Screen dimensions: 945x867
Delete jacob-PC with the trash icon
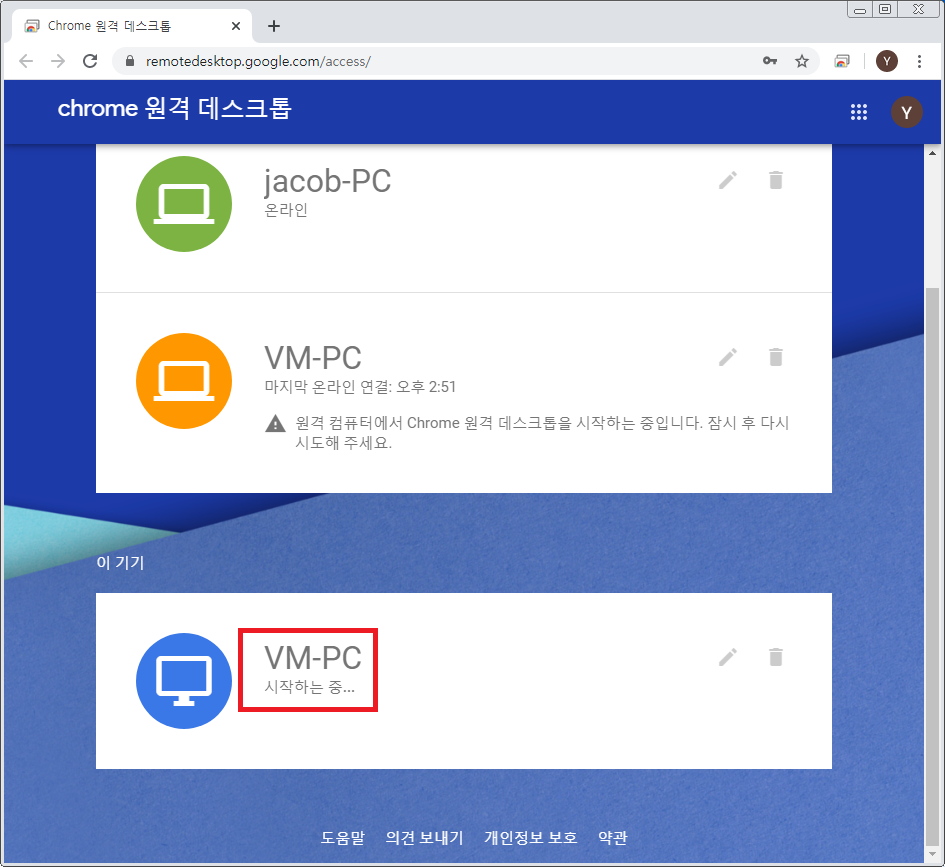coord(776,180)
